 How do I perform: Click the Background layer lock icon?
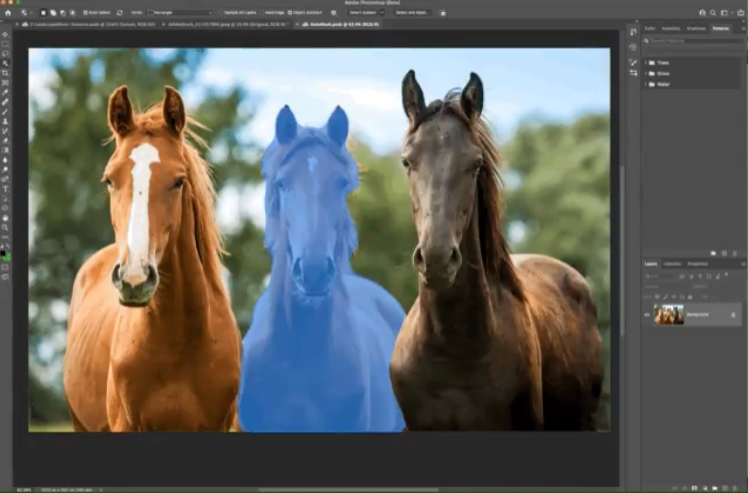tap(733, 315)
